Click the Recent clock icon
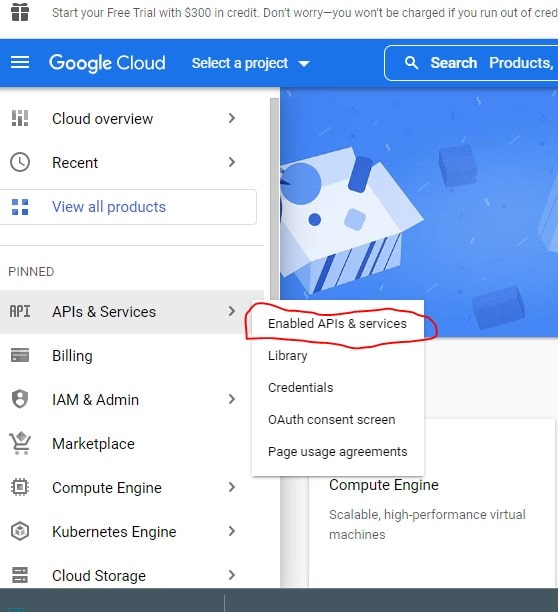 tap(20, 162)
